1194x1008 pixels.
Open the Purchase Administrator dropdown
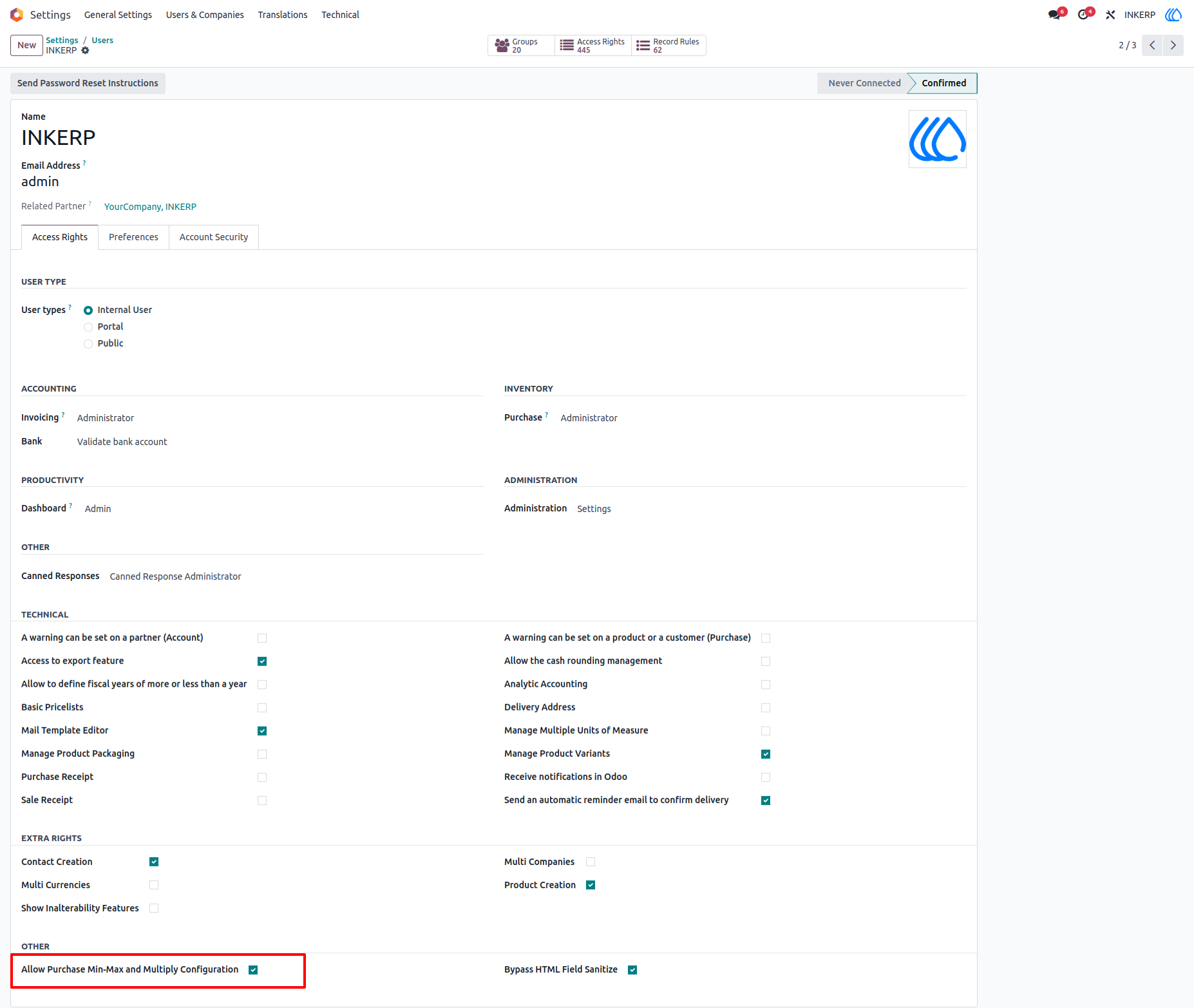tap(589, 418)
